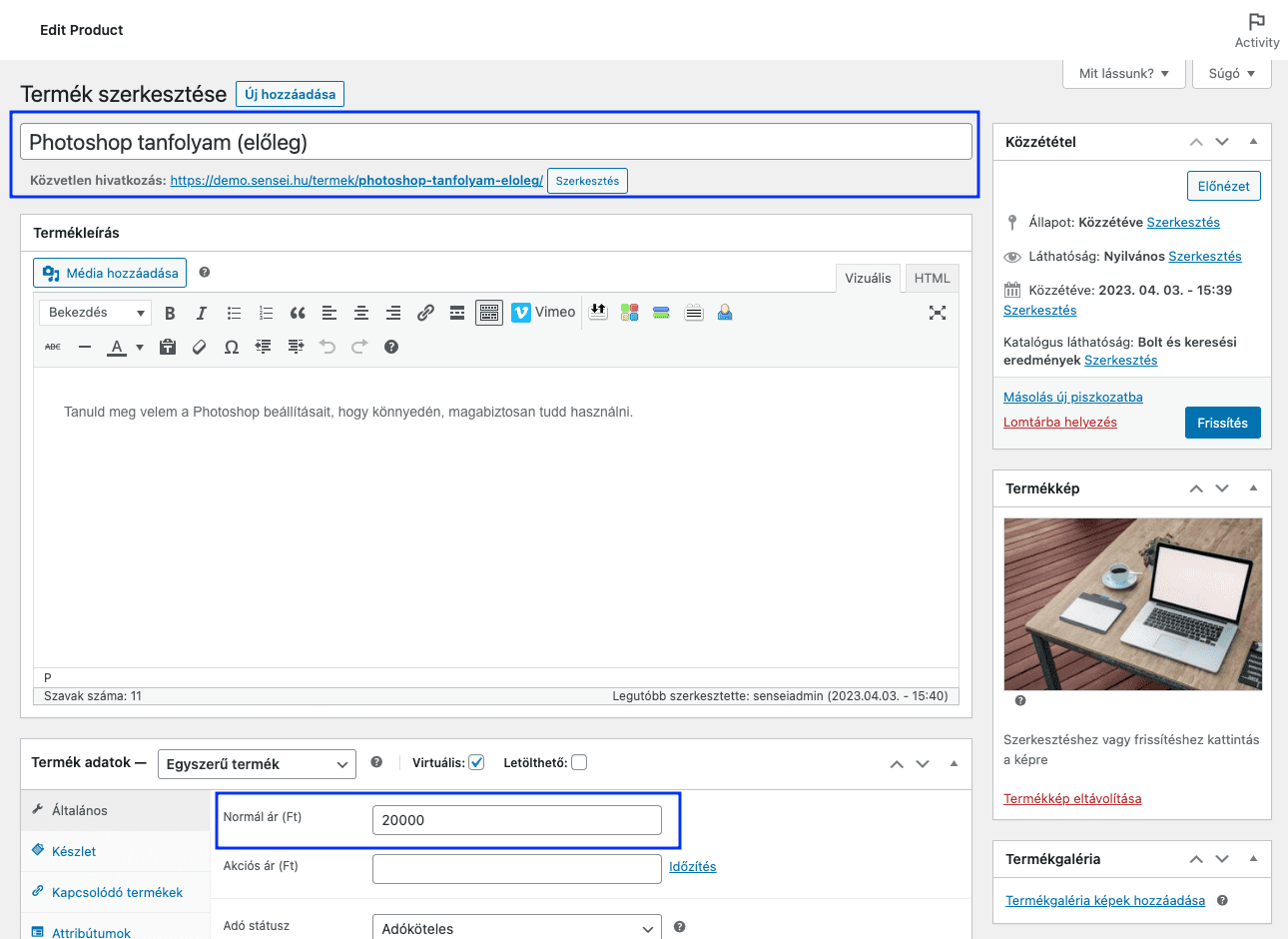Apply blockquote formatting

click(x=298, y=313)
